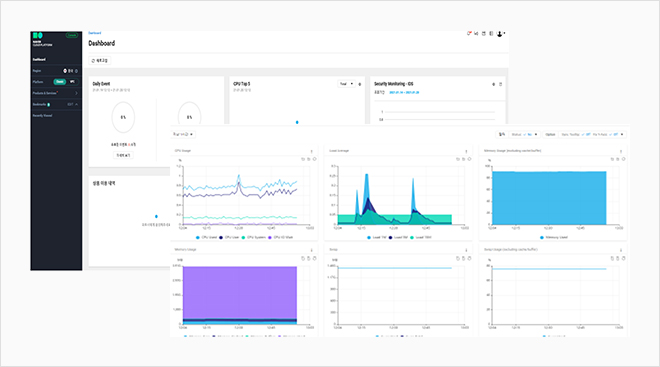Click button under first Daily Event gauge
The width and height of the screenshot is (660, 367).
point(123,155)
